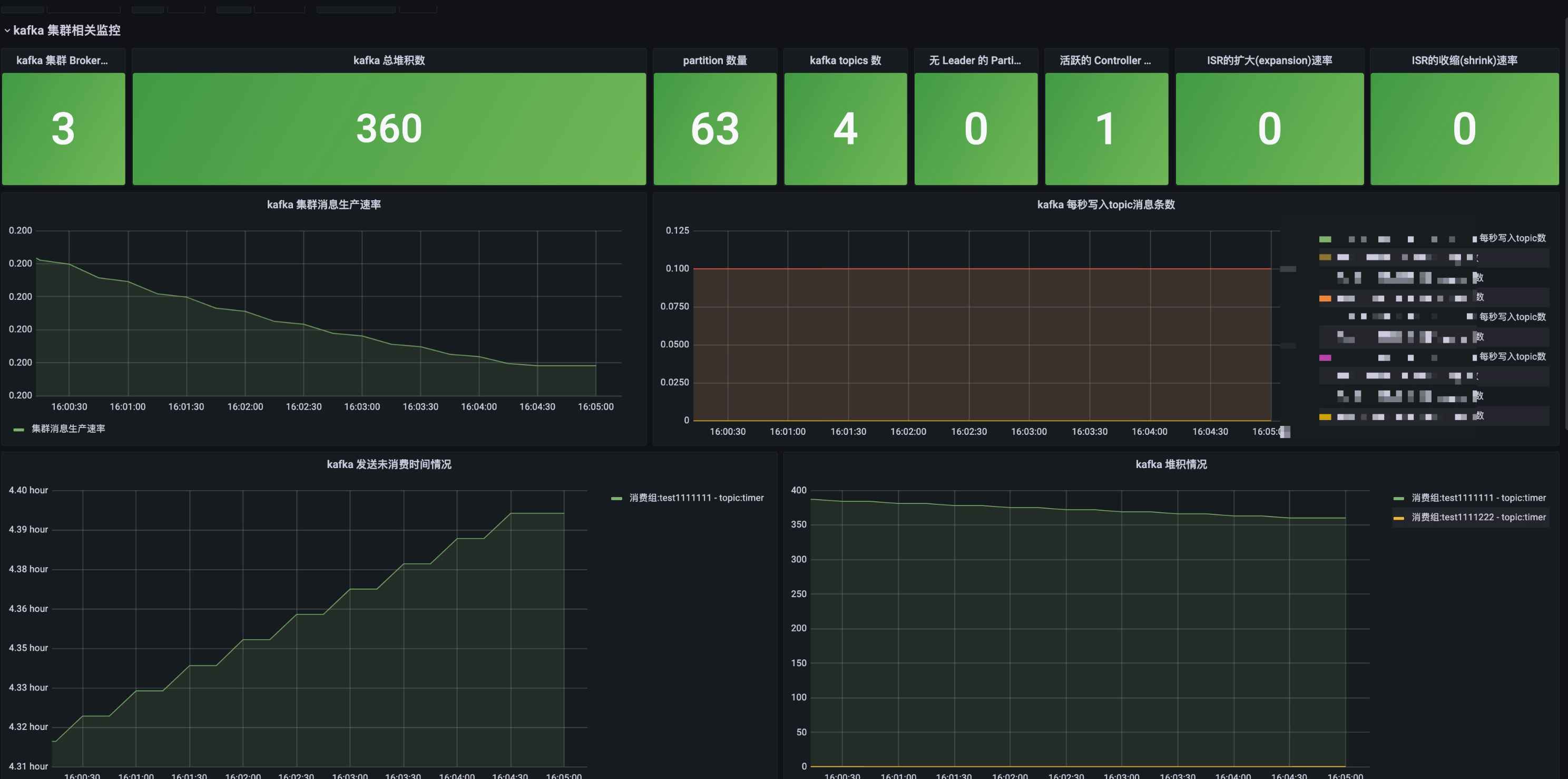Screen dimensions: 1568x779
Task: Open partition 数量 panel title menu
Action: point(714,60)
